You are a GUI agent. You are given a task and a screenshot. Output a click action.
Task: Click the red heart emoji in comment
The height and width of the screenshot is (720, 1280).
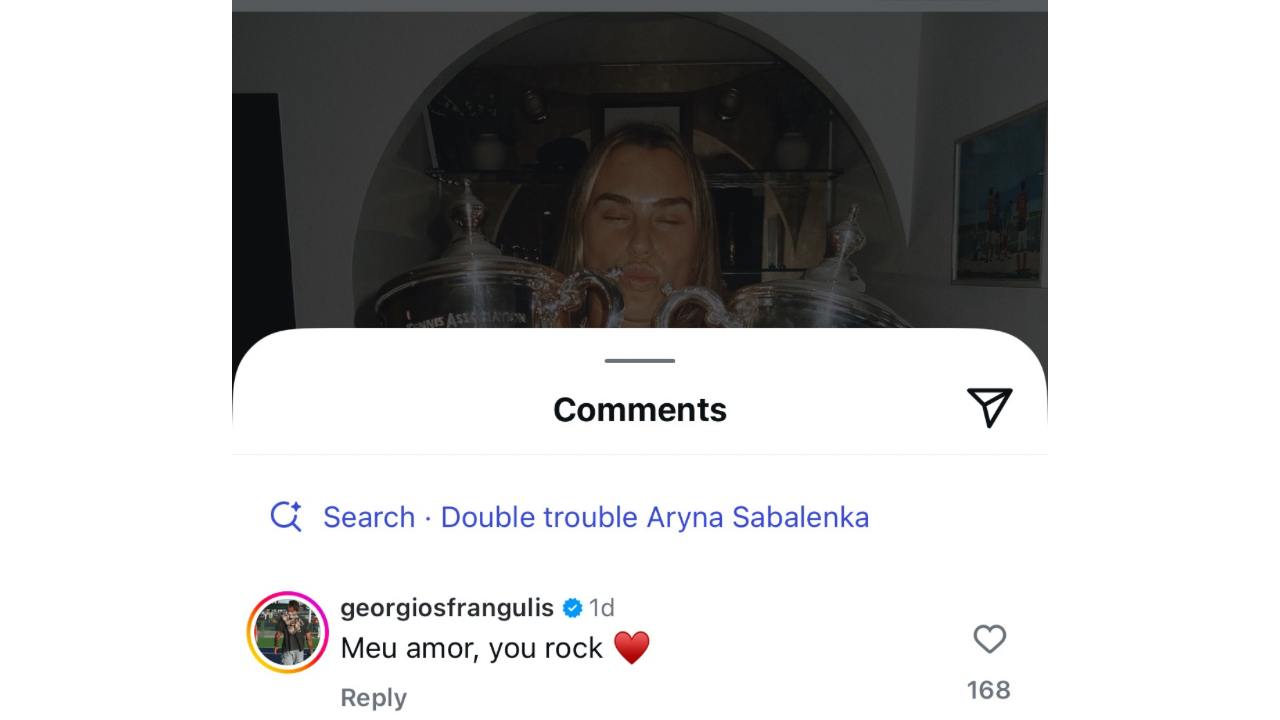(x=631, y=648)
